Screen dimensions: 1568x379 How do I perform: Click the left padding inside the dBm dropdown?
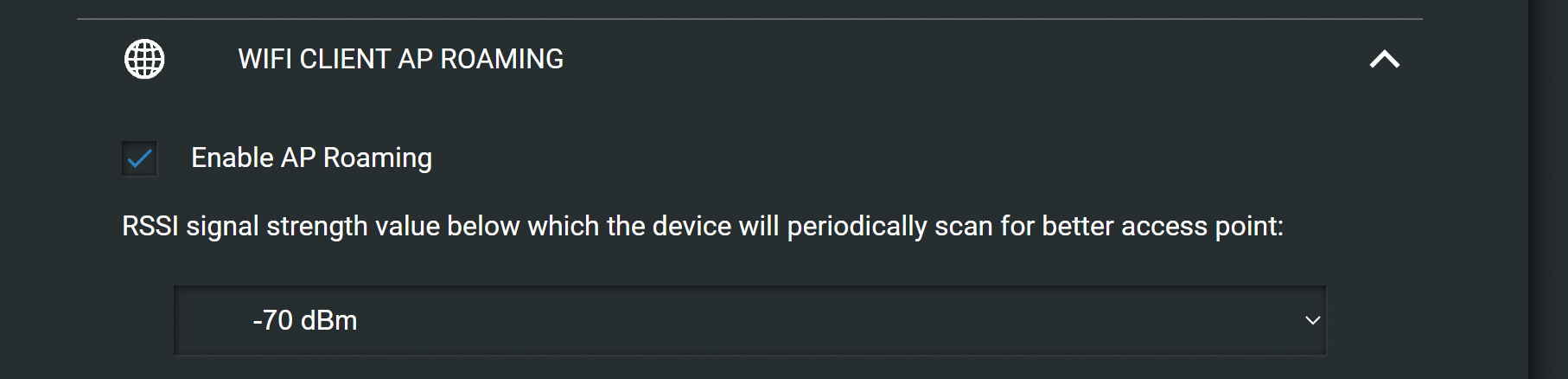click(x=212, y=321)
